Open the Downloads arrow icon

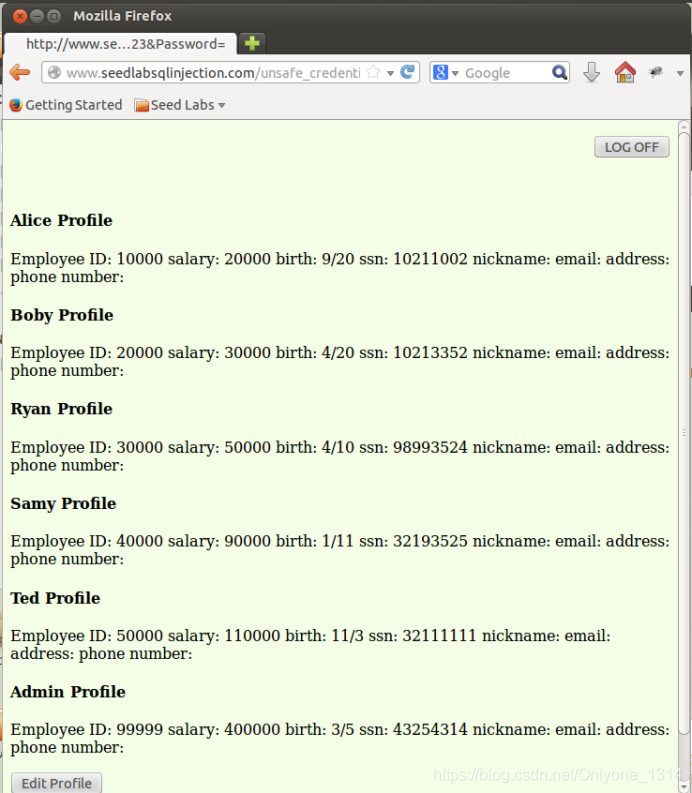pyautogui.click(x=591, y=73)
